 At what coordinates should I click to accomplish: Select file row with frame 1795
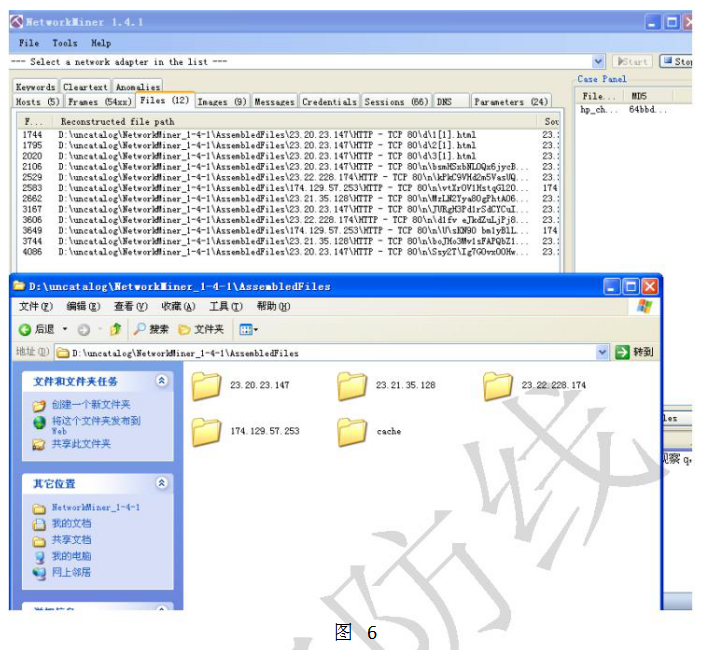coord(289,145)
